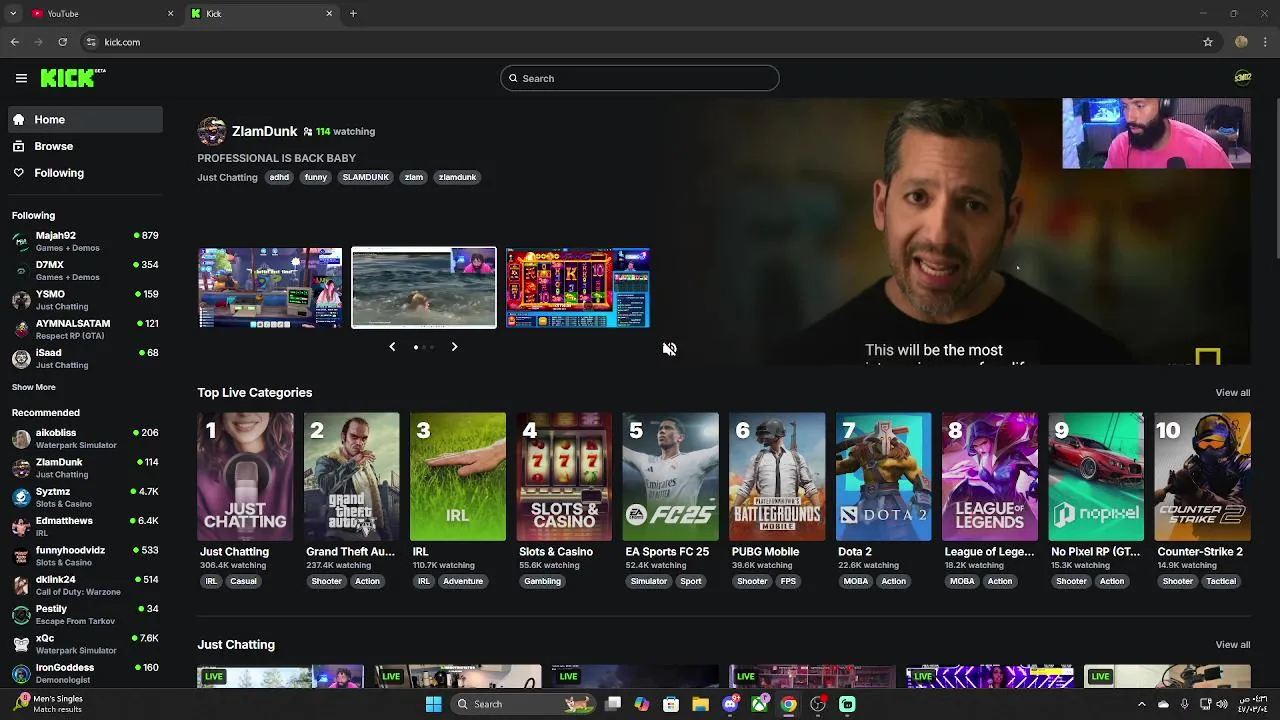Open Xbox app from taskbar
The image size is (1280, 720).
click(x=760, y=704)
